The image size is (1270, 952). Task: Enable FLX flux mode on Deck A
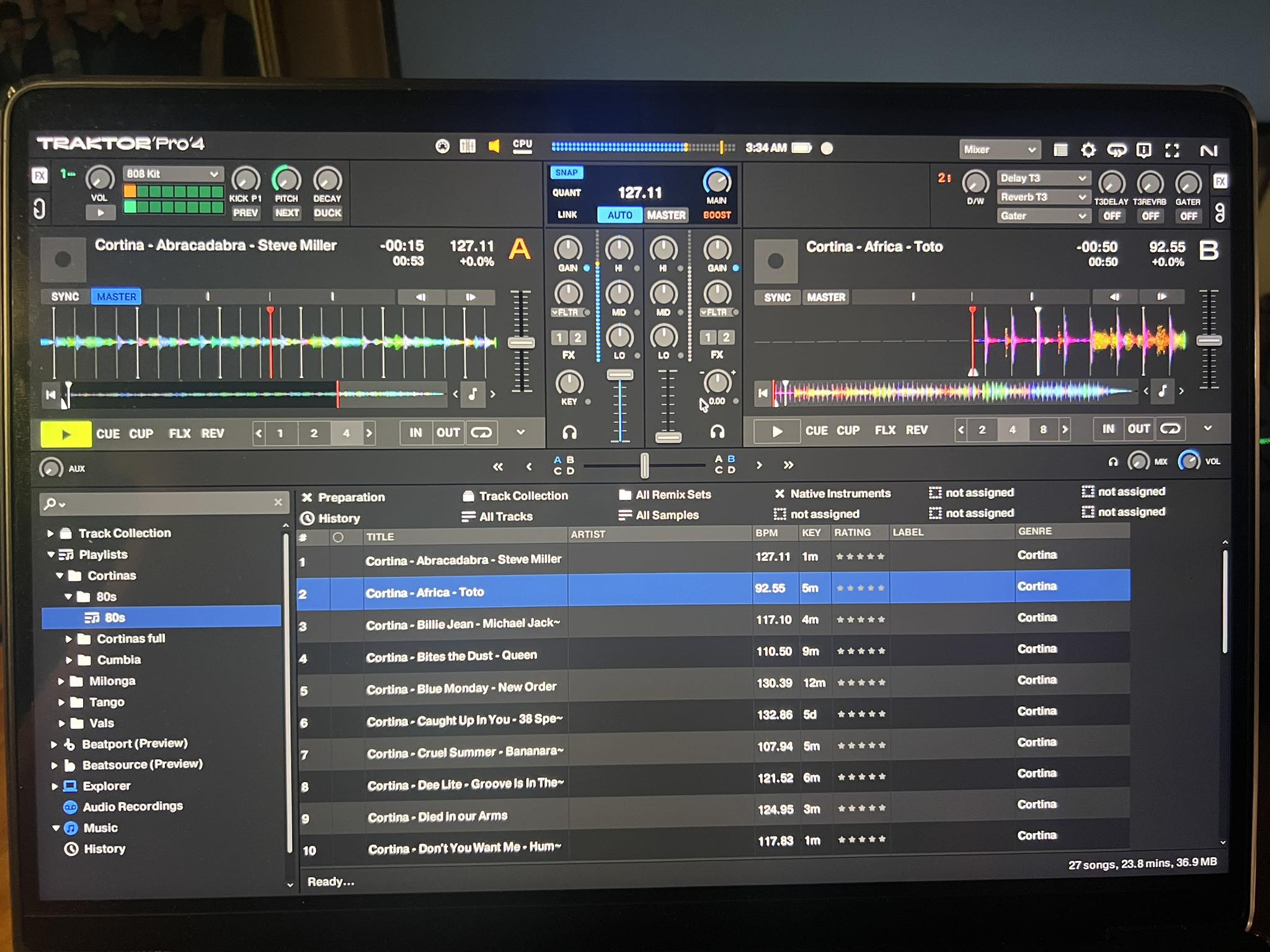click(180, 434)
